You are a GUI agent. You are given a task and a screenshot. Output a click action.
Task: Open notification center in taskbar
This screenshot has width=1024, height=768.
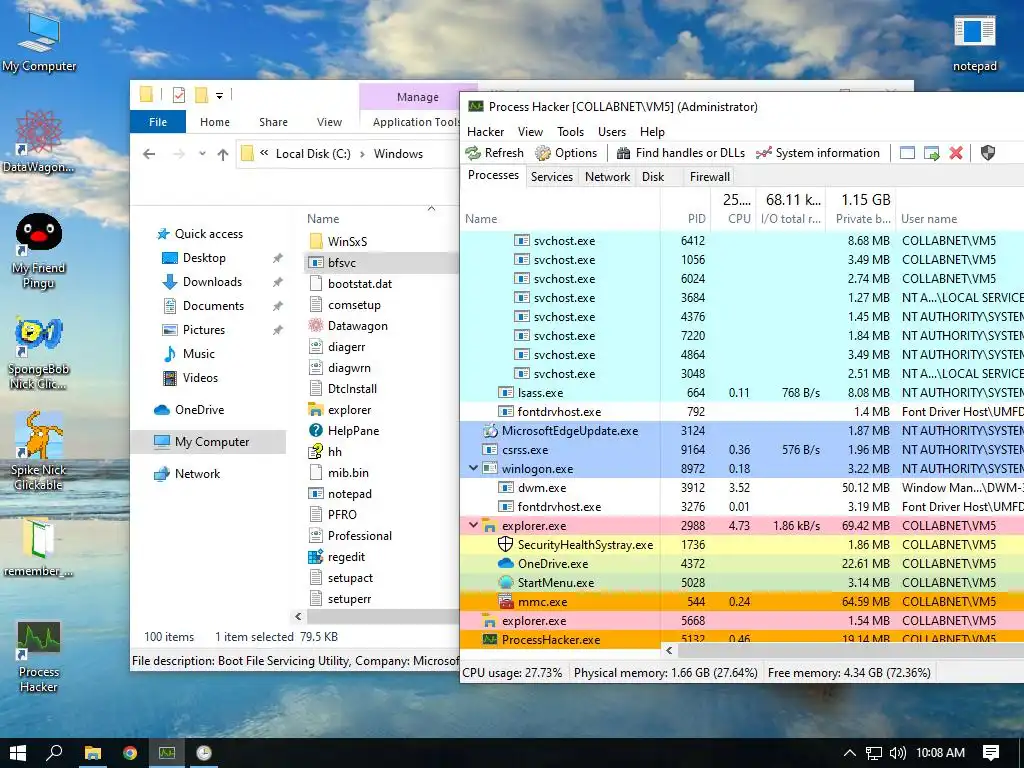click(x=991, y=753)
